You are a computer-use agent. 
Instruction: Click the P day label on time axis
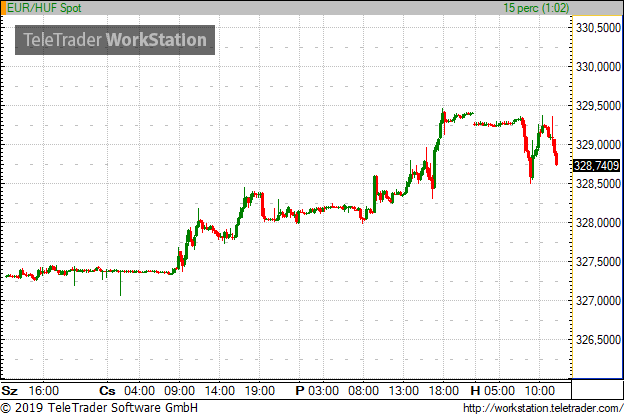tap(300, 391)
